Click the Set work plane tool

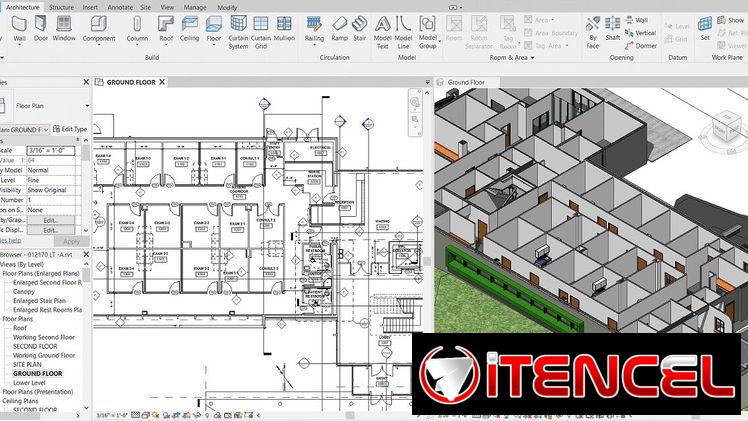(705, 28)
